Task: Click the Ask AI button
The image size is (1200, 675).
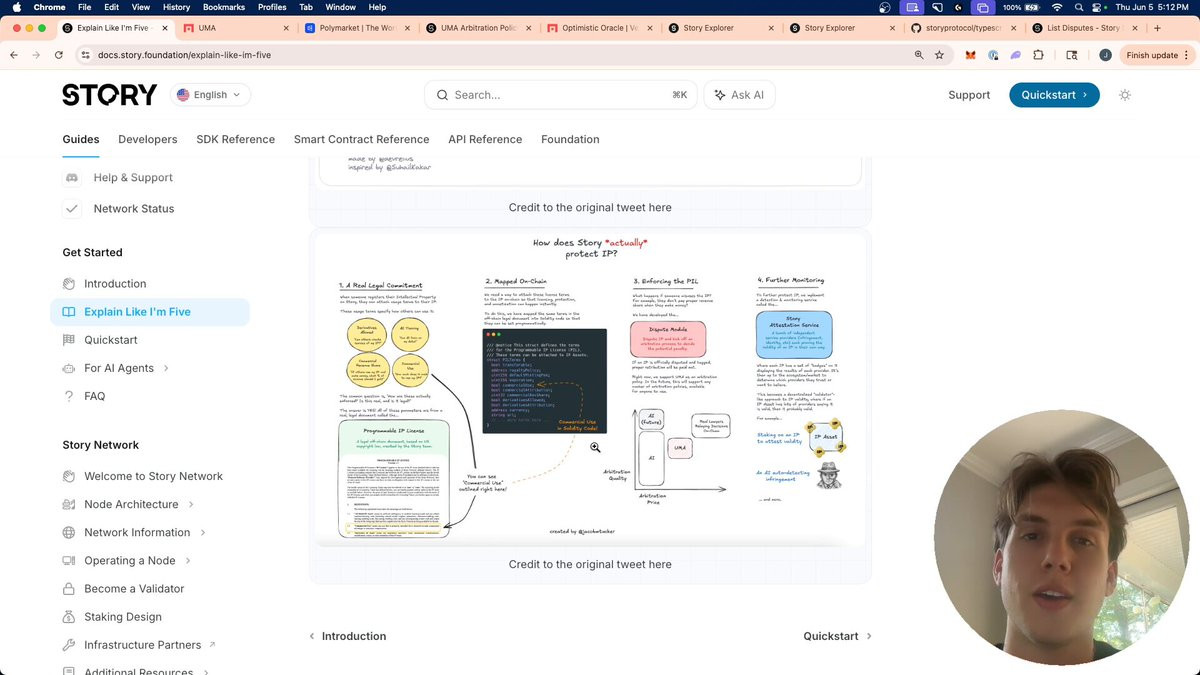Action: [739, 95]
